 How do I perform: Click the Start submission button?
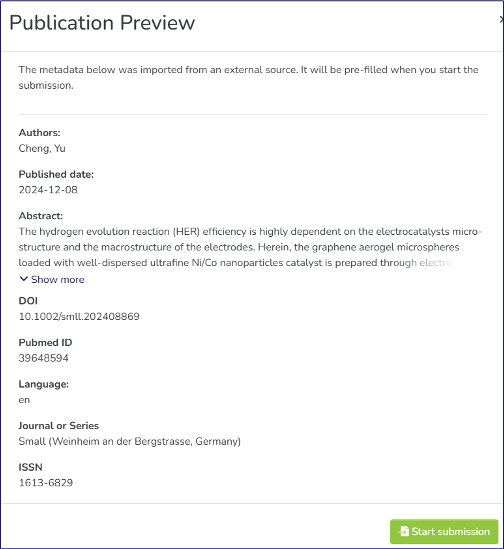pyautogui.click(x=444, y=531)
